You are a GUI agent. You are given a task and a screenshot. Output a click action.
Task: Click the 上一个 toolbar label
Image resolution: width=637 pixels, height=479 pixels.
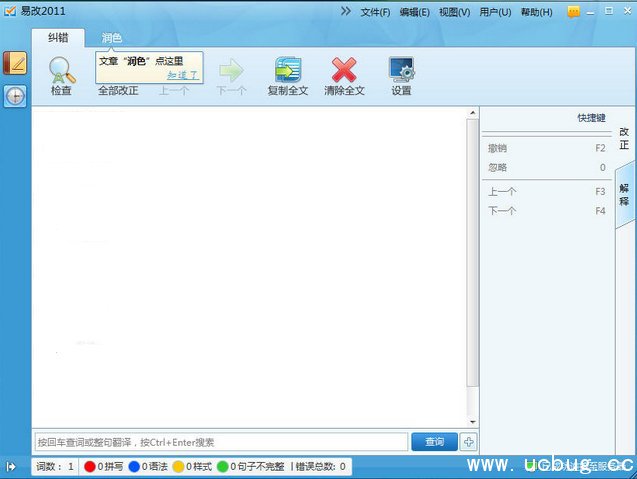coord(174,90)
